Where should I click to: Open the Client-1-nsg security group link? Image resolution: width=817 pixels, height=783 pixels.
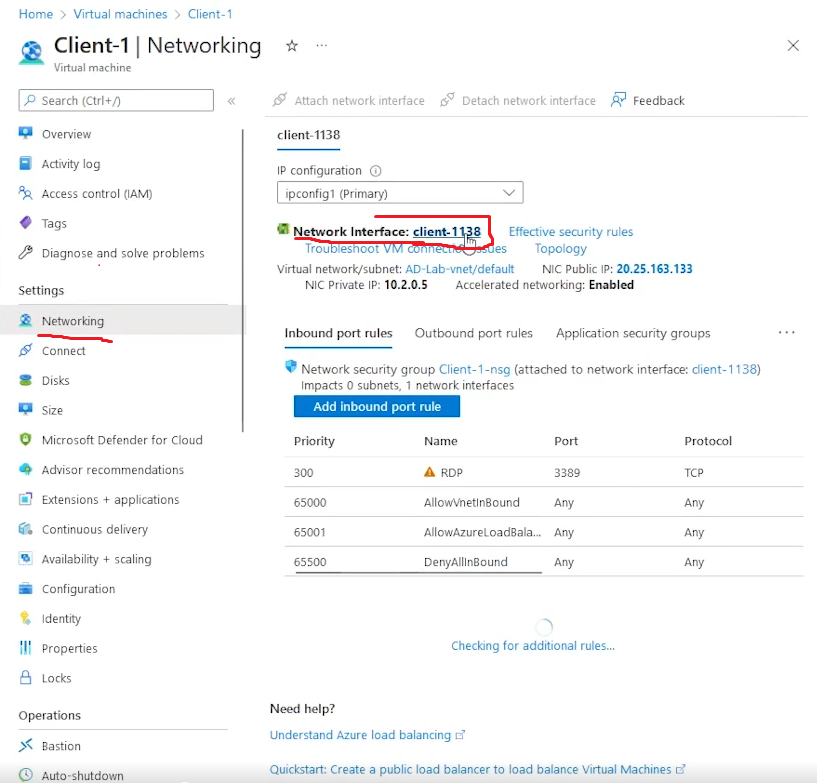pyautogui.click(x=474, y=369)
